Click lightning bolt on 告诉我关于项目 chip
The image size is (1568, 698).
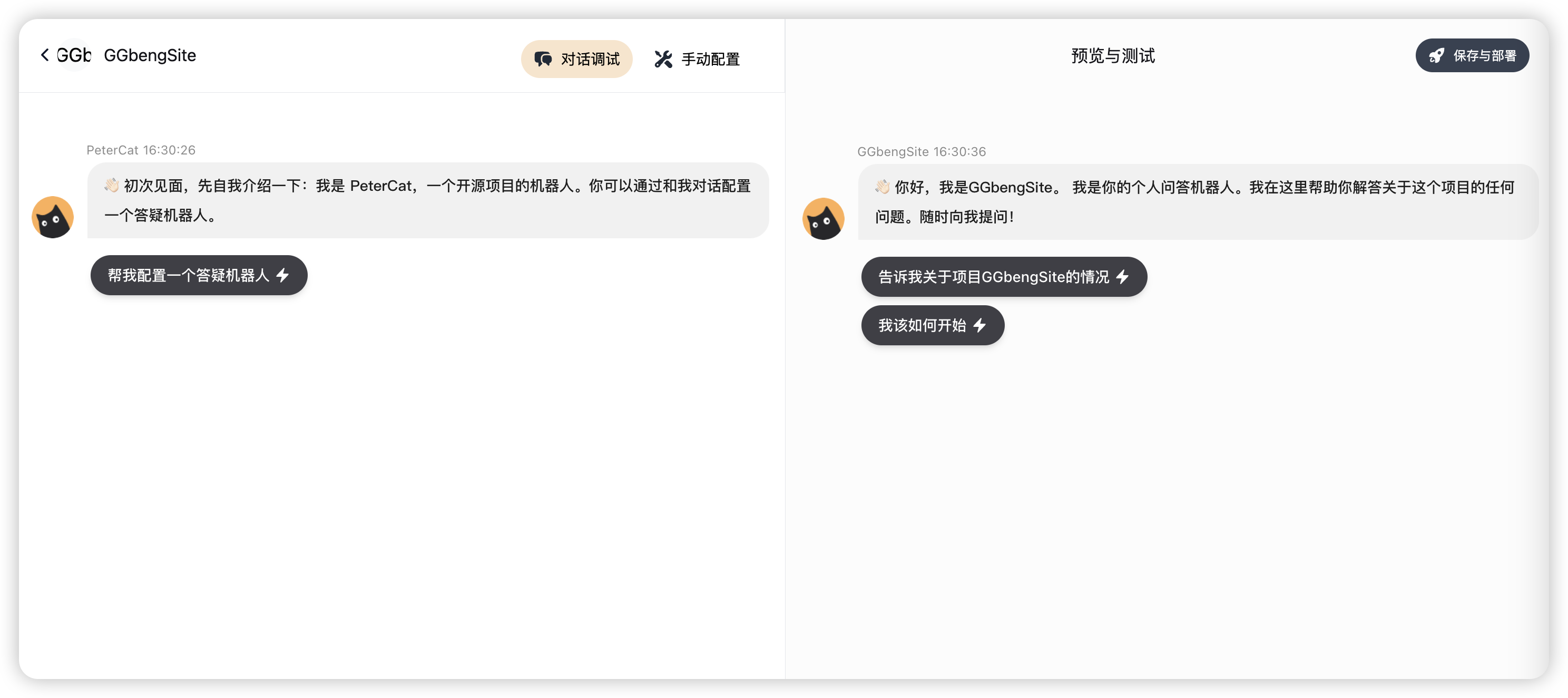tap(1122, 277)
